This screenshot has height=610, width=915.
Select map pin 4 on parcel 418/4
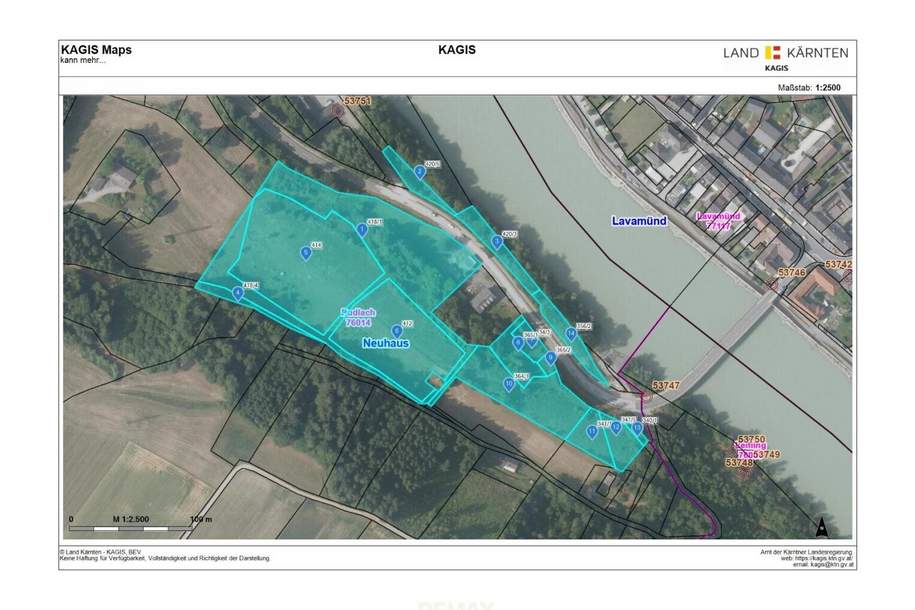tap(238, 293)
